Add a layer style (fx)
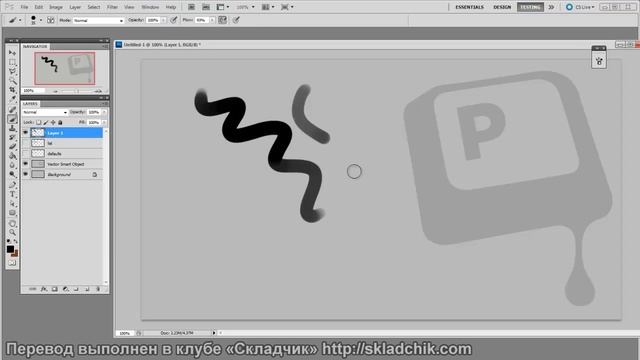The height and width of the screenshot is (360, 640). (44, 289)
